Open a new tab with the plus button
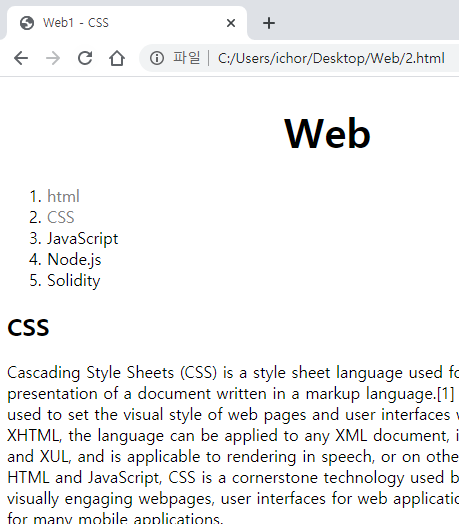The height and width of the screenshot is (524, 459). (269, 23)
